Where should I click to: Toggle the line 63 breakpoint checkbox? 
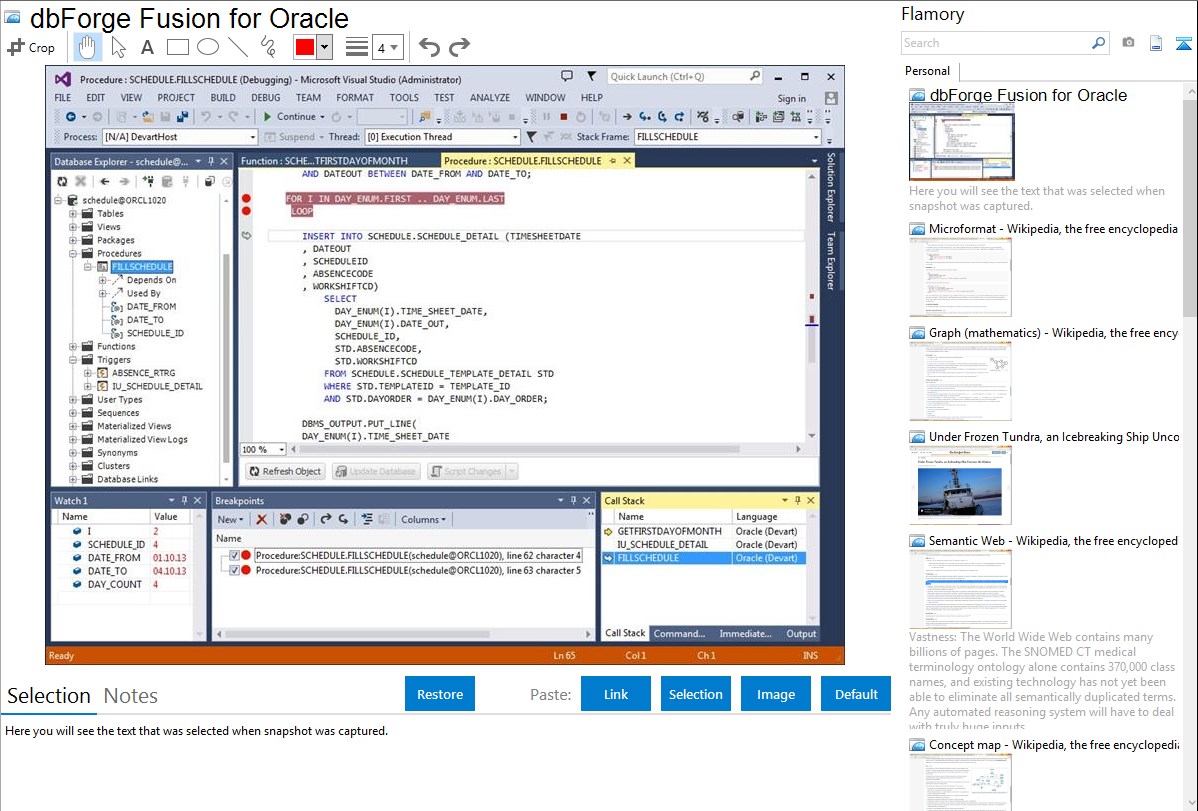pos(235,570)
